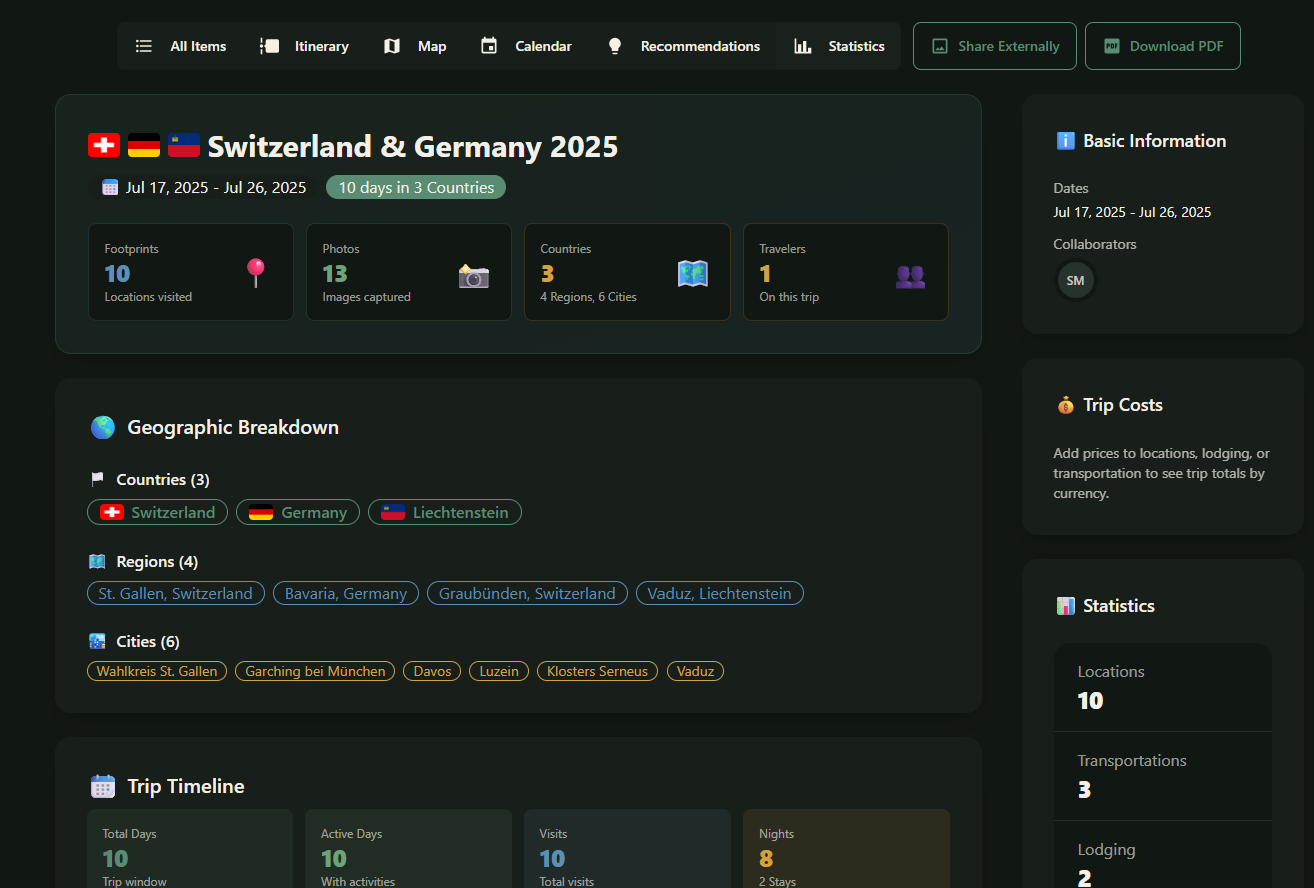Viewport: 1314px width, 888px height.
Task: Click the Vaduz, Liechtenstein region chip
Action: point(720,593)
